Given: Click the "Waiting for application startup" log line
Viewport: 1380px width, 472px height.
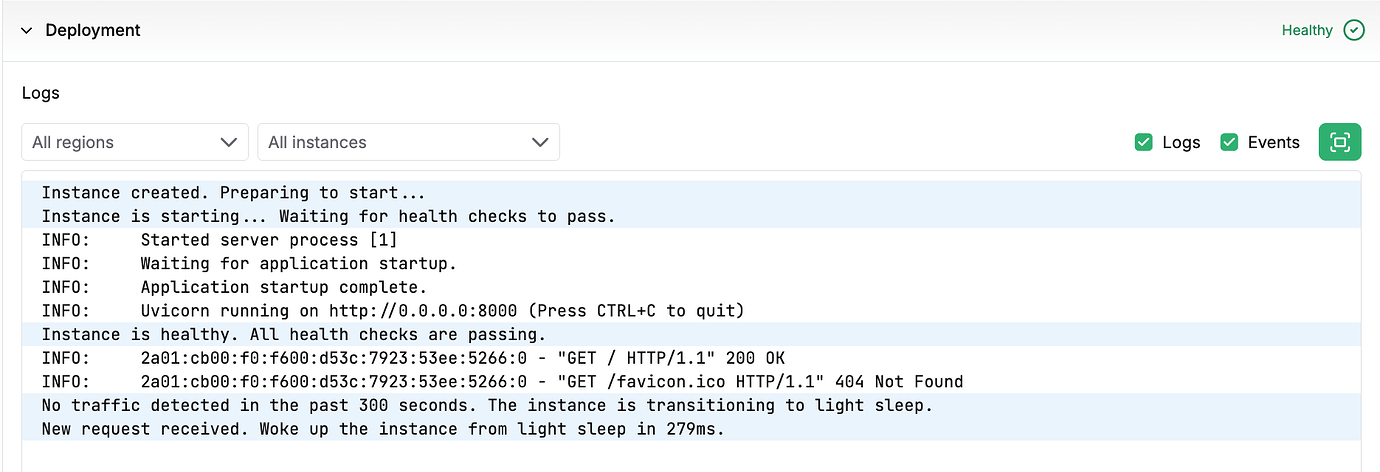Looking at the screenshot, I should click(x=298, y=264).
